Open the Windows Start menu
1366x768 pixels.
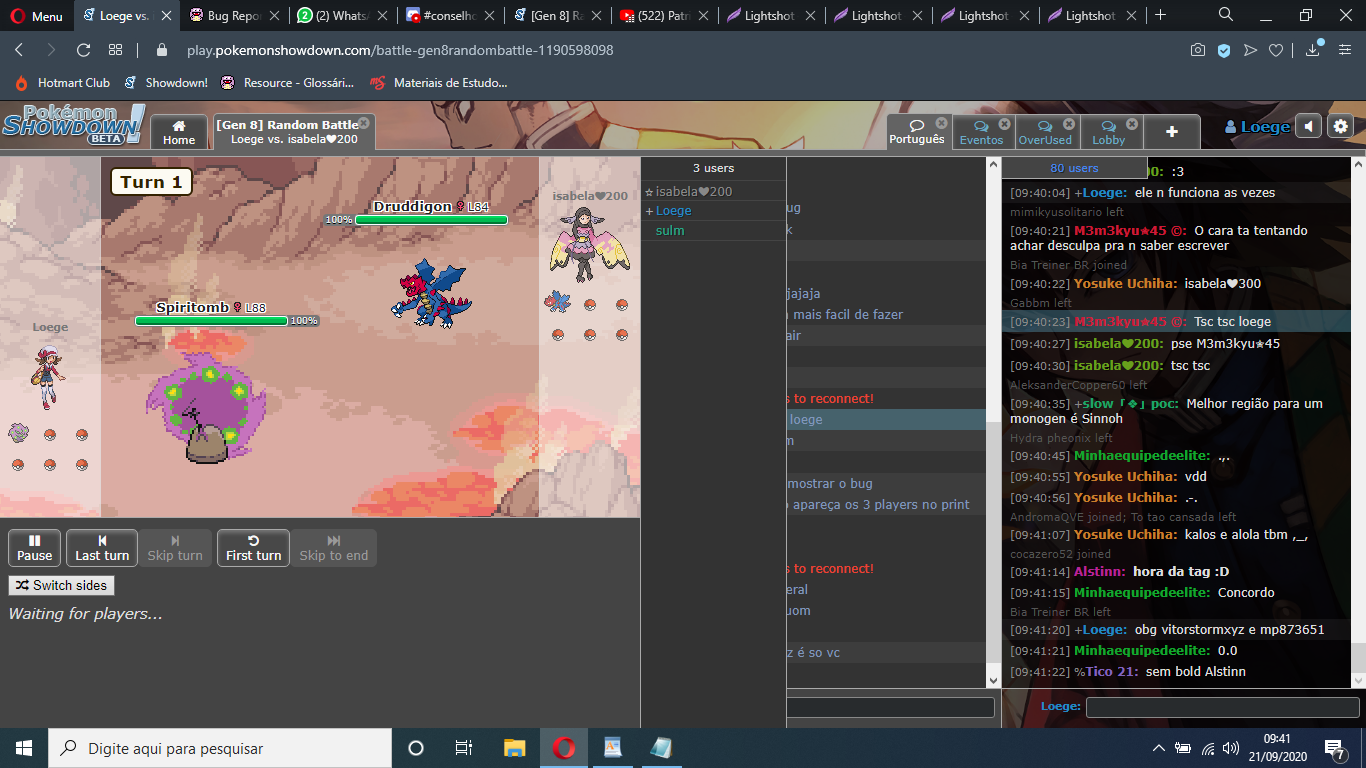(x=24, y=748)
